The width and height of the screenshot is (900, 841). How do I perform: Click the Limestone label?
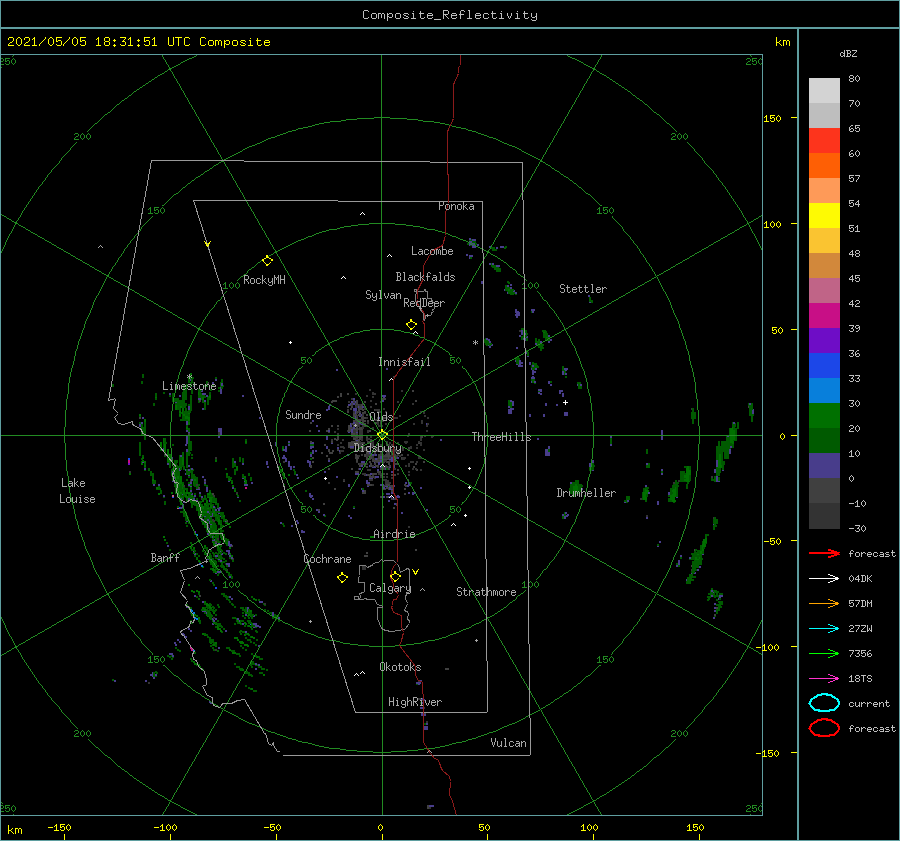click(189, 386)
